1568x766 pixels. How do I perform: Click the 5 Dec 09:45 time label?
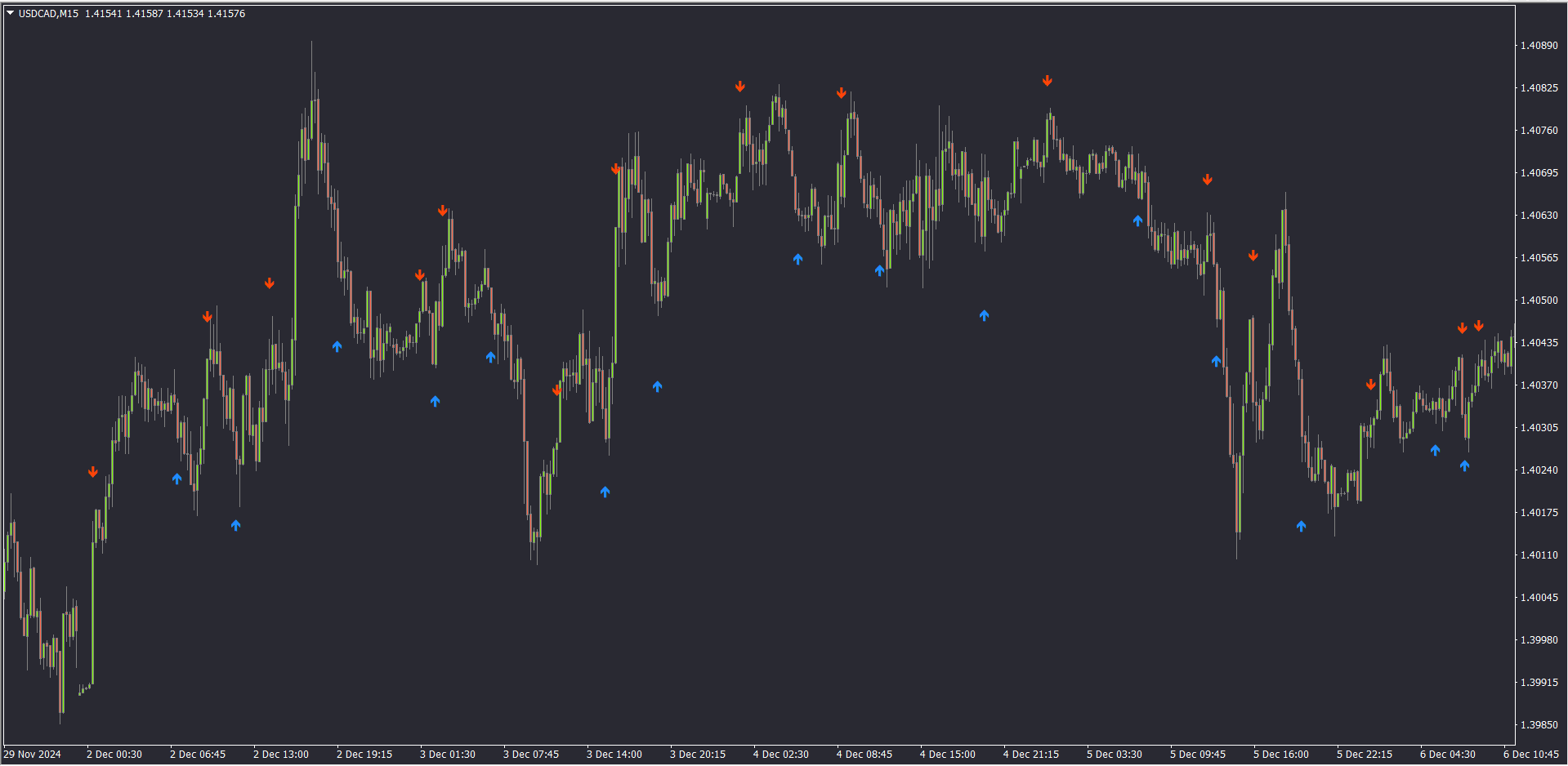point(1198,755)
